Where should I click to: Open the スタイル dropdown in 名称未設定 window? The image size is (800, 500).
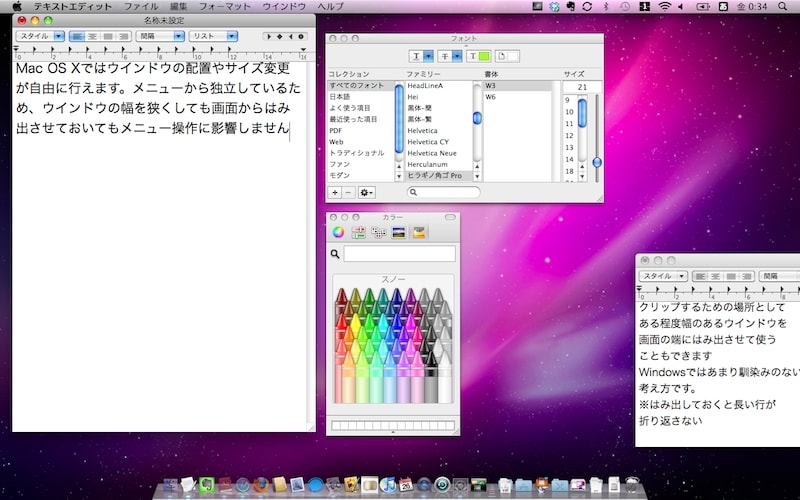[x=40, y=36]
